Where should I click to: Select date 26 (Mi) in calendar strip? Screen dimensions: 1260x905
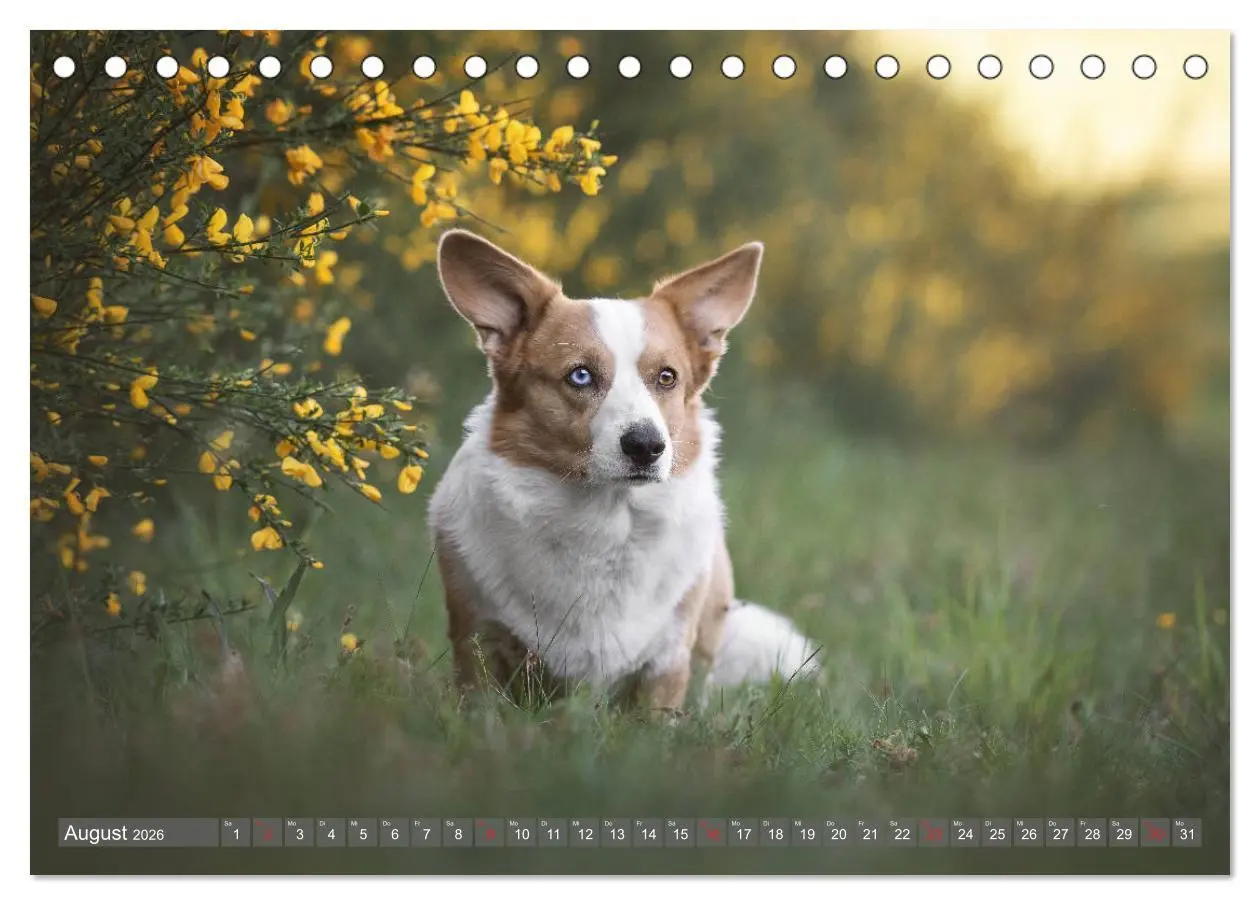[1029, 833]
